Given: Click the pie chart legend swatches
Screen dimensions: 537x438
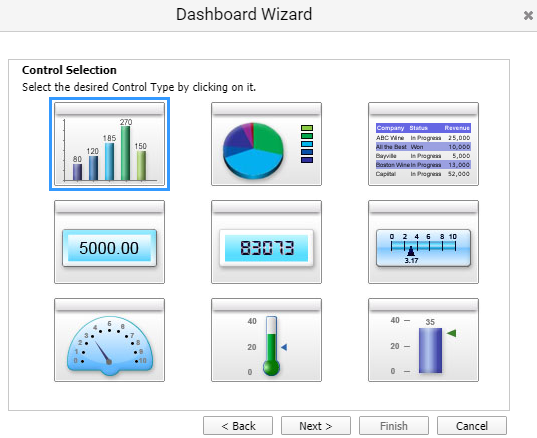Looking at the screenshot, I should [307, 144].
